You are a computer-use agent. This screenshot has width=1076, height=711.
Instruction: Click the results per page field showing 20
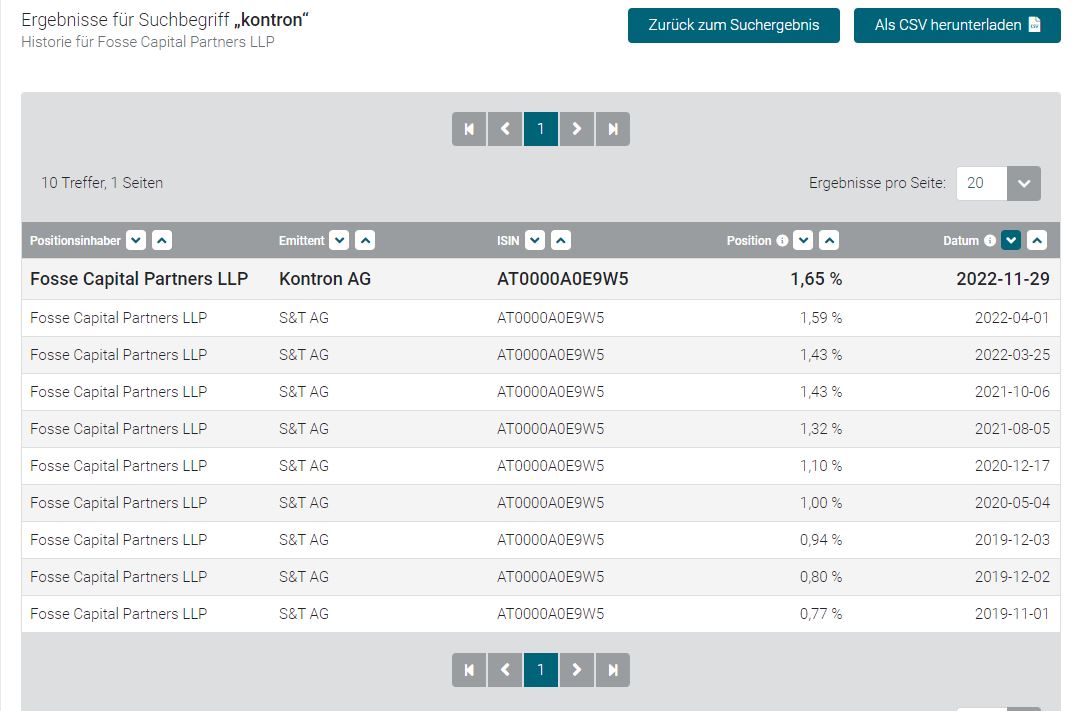(x=982, y=183)
